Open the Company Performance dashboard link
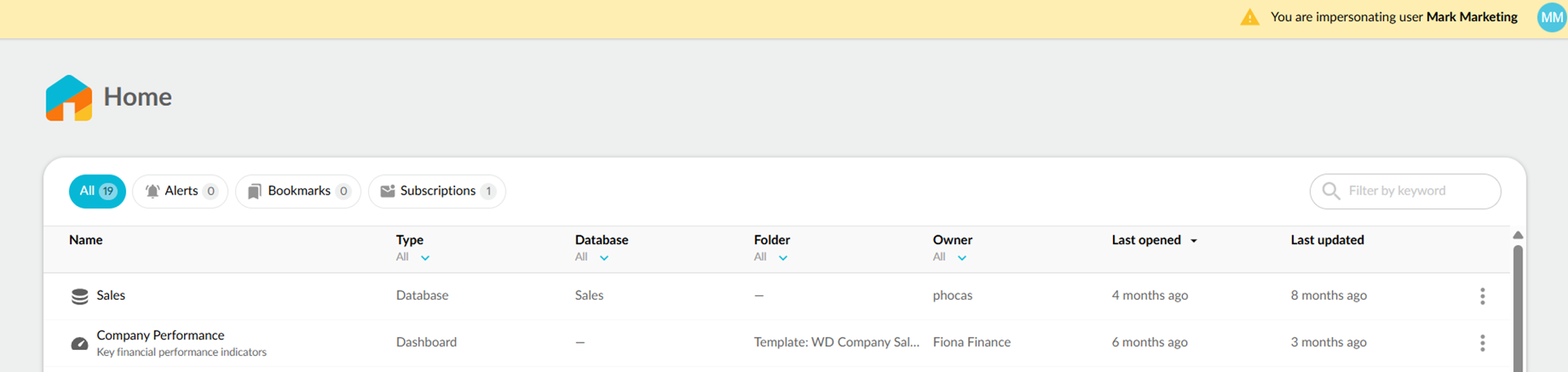 pos(160,335)
